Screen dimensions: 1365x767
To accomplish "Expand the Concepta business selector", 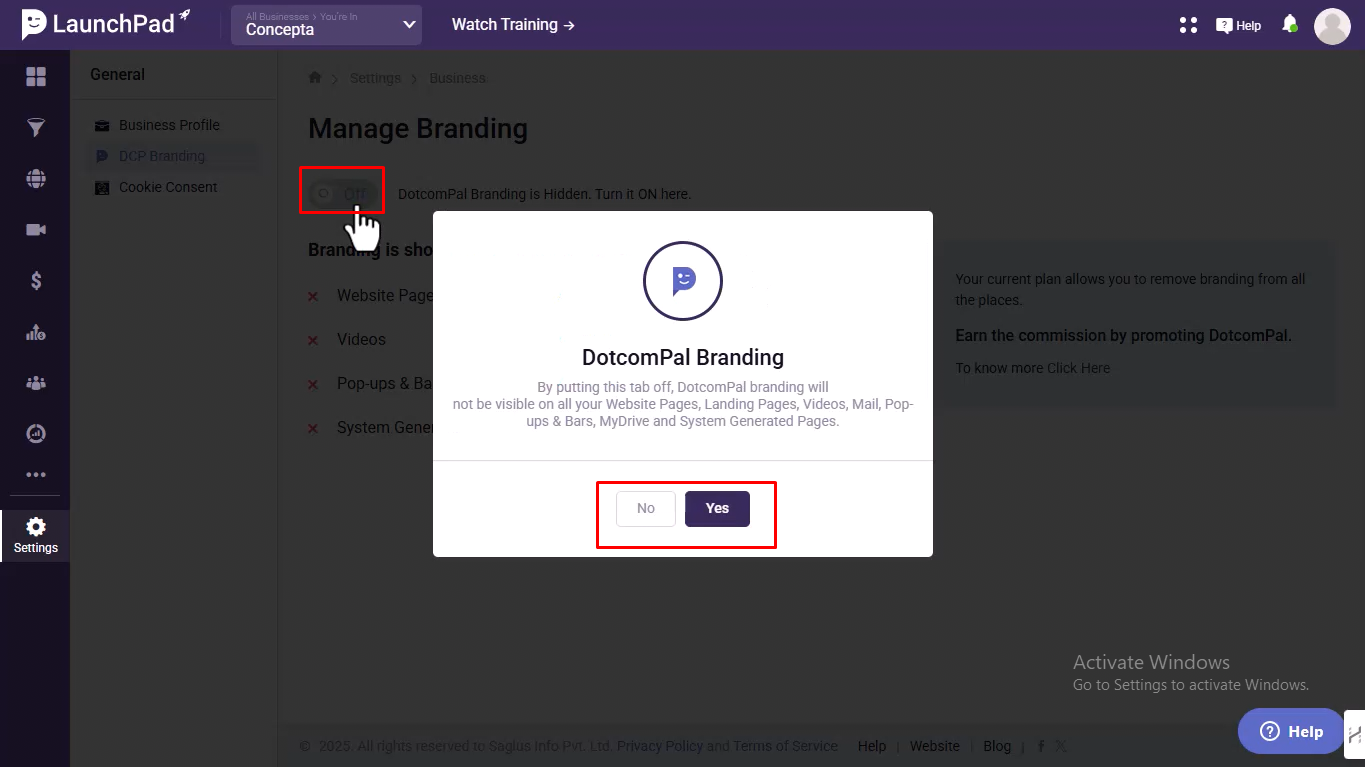I will click(x=326, y=25).
